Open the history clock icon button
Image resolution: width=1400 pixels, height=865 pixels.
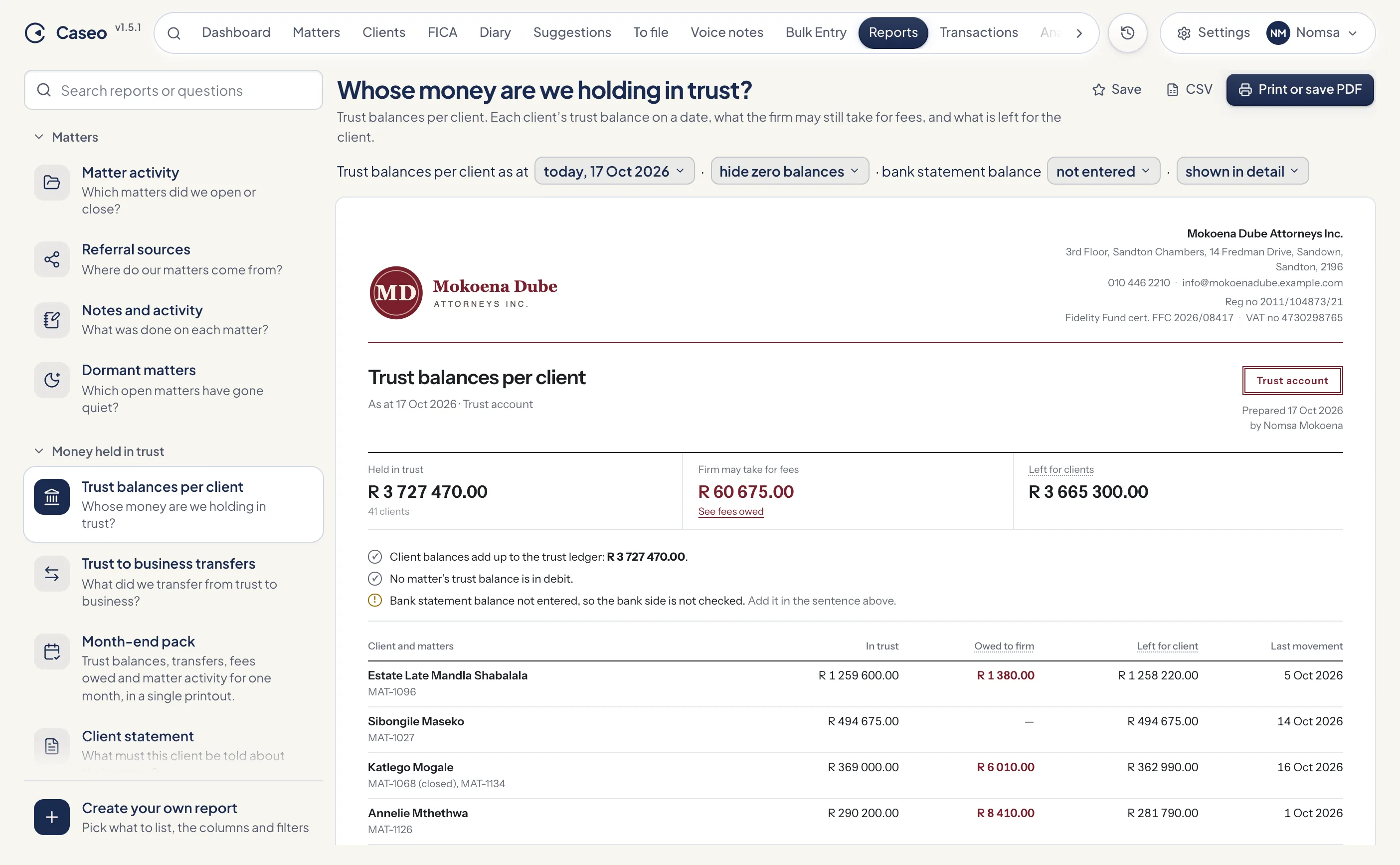(1127, 32)
